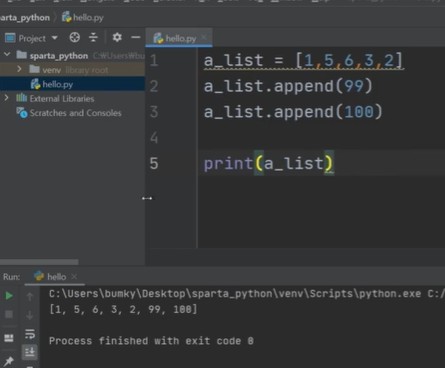
Task: Click the Project panel horizontal scrollbar
Action: [x=39, y=262]
